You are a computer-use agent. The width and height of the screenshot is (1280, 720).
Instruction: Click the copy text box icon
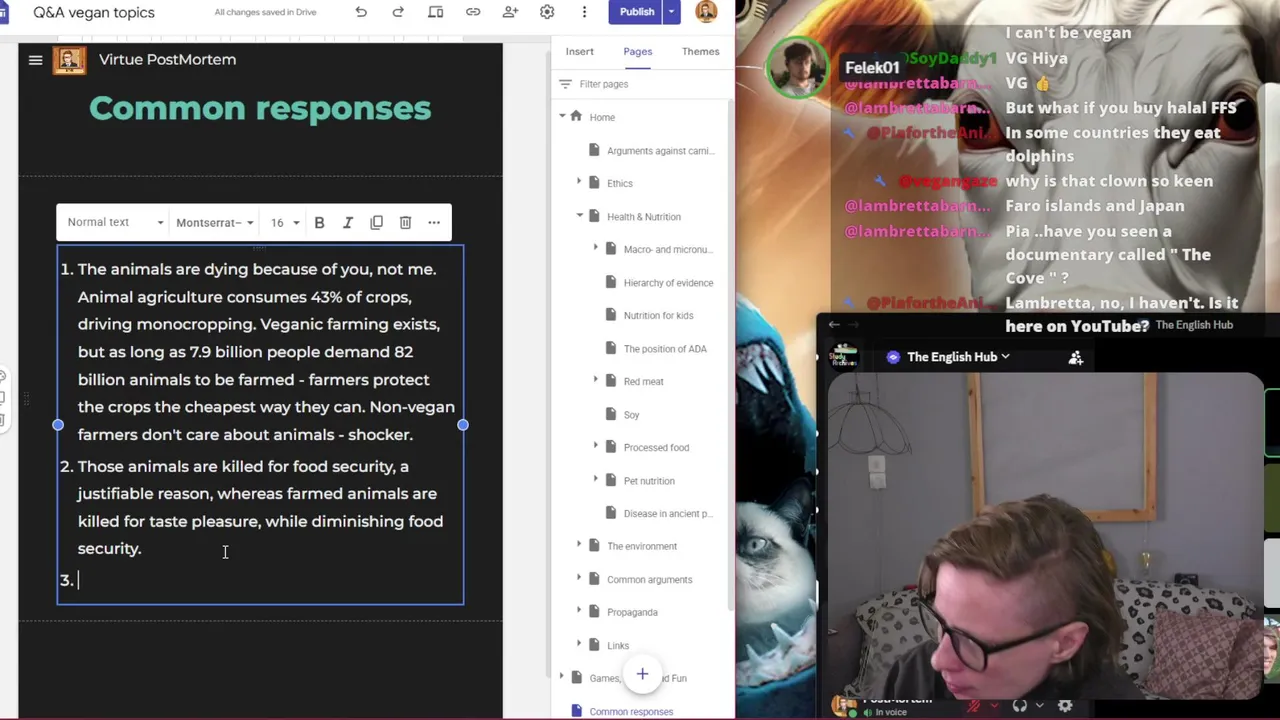click(x=376, y=222)
